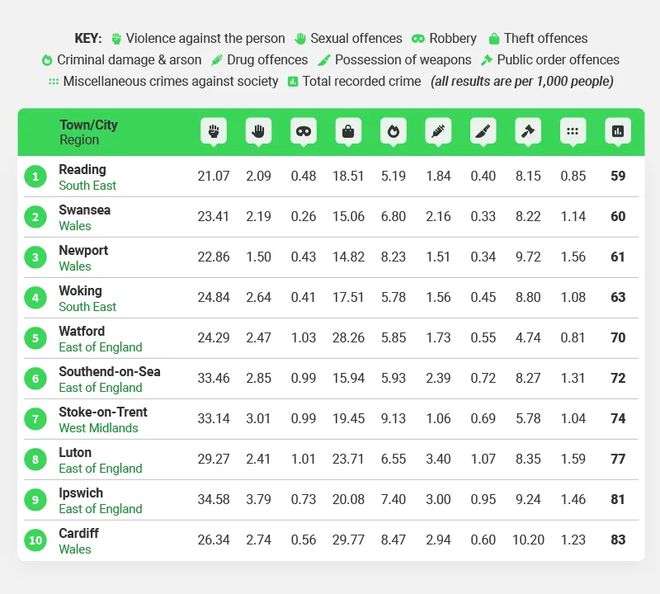
Task: Click the miscellaneous crimes dots icon in header
Action: tap(573, 131)
